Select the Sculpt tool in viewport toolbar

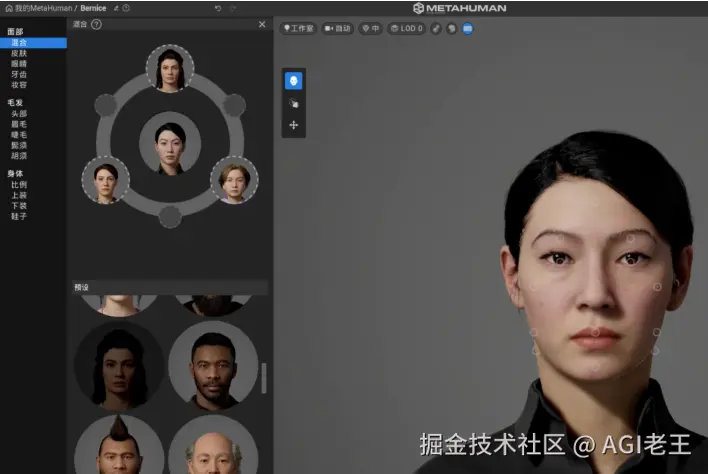point(293,103)
